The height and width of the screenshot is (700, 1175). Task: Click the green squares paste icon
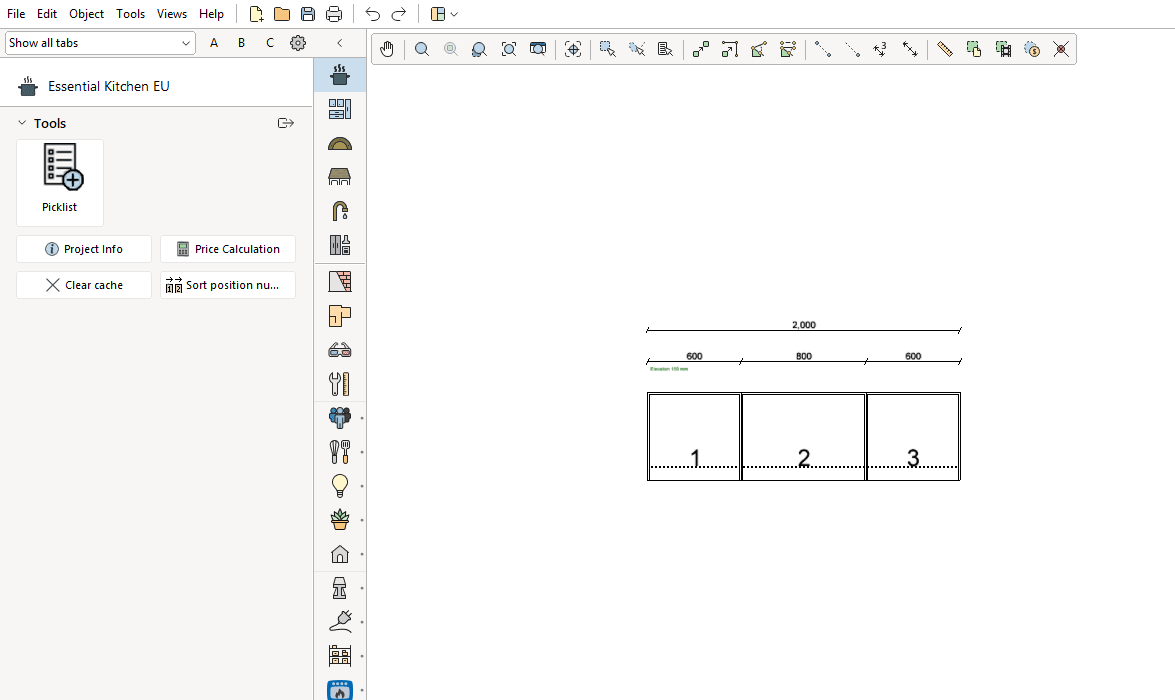tap(974, 49)
